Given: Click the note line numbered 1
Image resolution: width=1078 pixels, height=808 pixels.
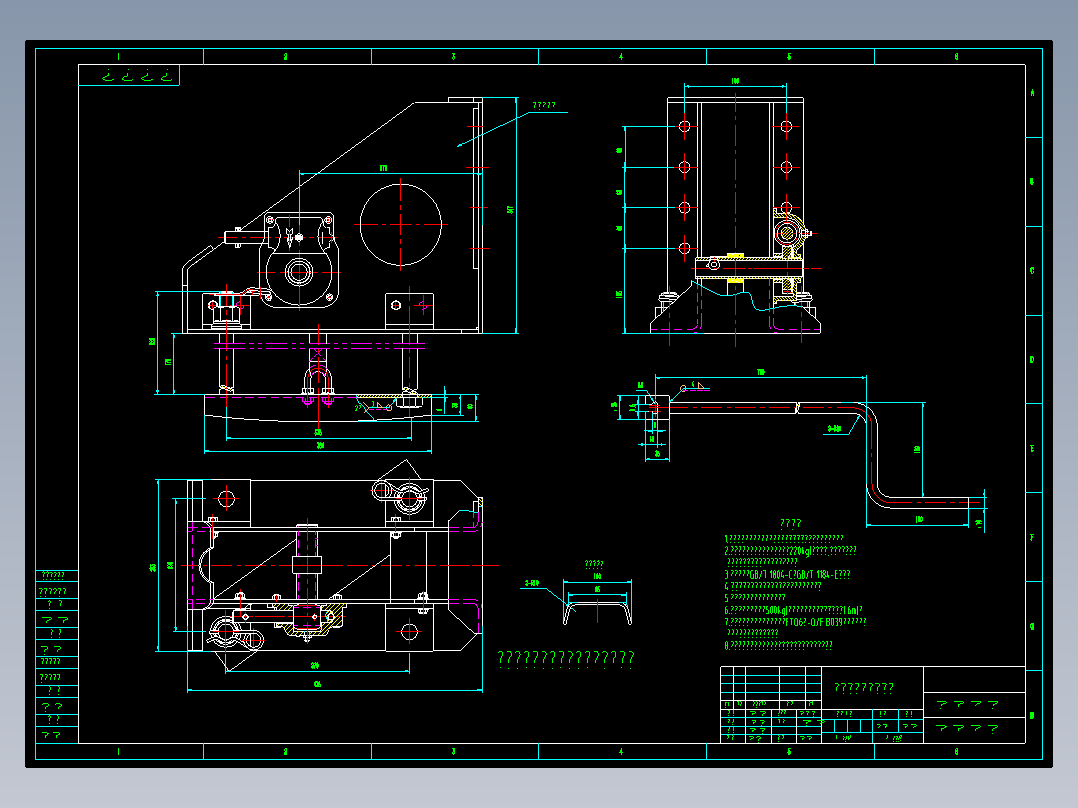Looking at the screenshot, I should click(x=784, y=538).
